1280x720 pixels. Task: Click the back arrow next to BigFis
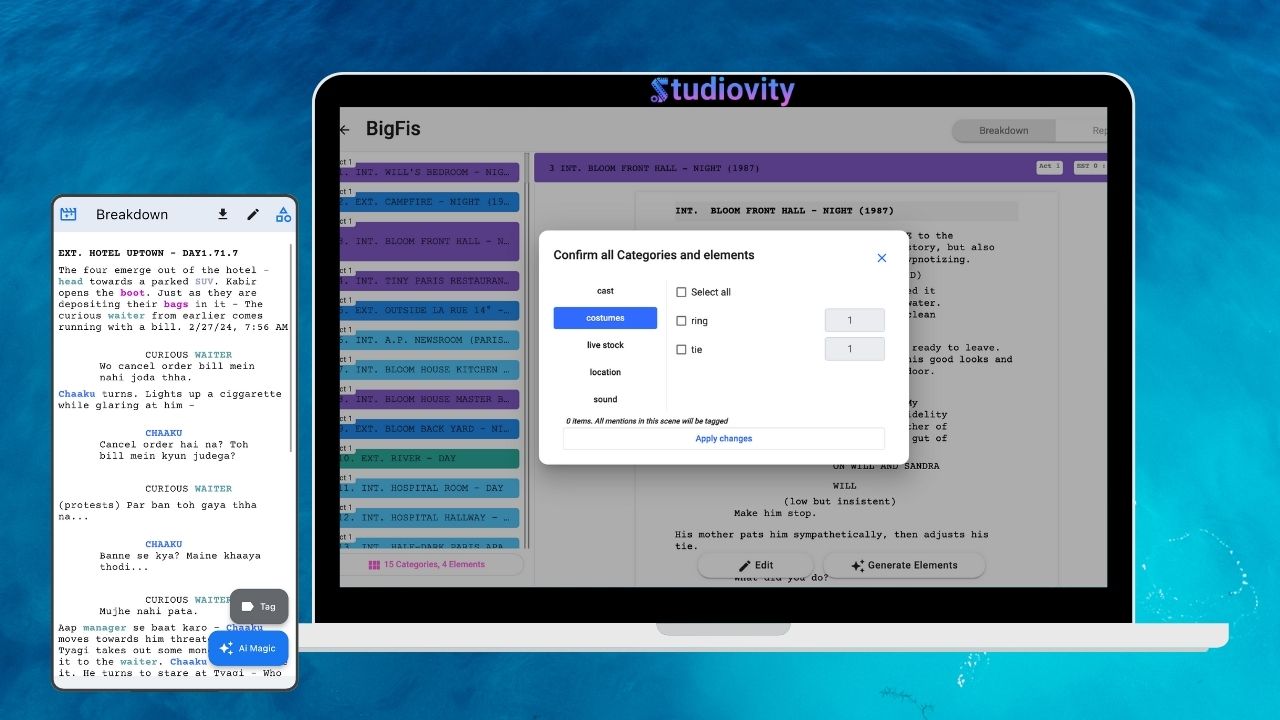(x=344, y=129)
